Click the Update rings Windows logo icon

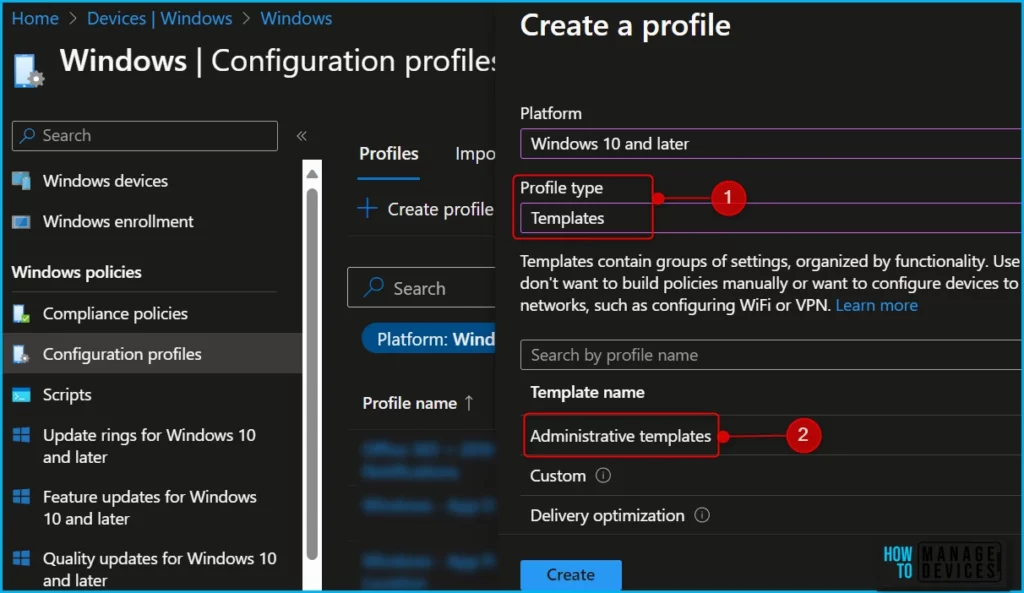pos(21,435)
